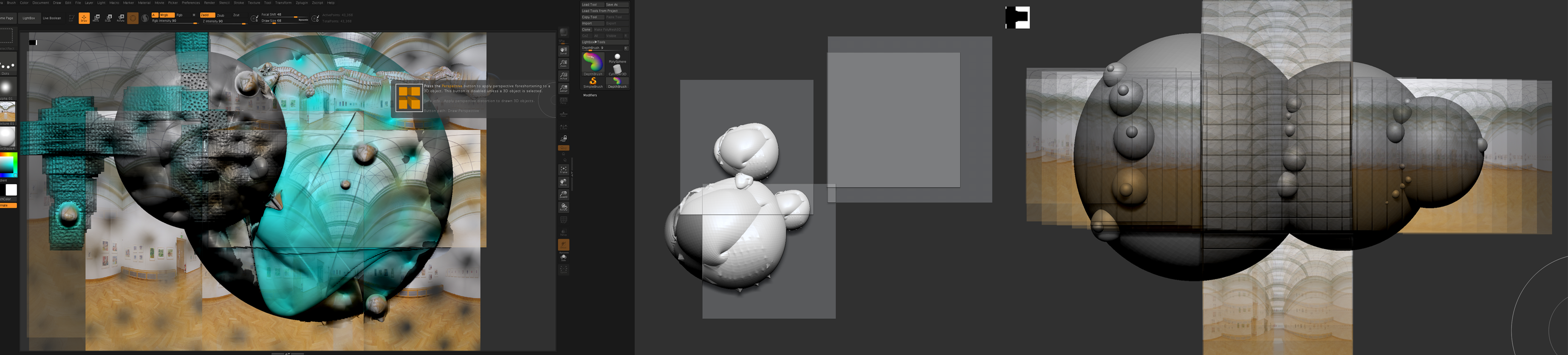Click the Actual size icon
Viewport: 1568px width, 355px height.
click(x=564, y=76)
